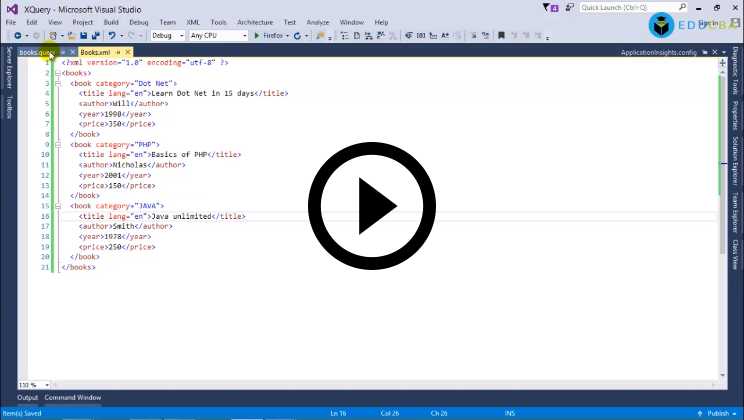The width and height of the screenshot is (744, 420).
Task: Click the Undo arrow icon
Action: [111, 36]
